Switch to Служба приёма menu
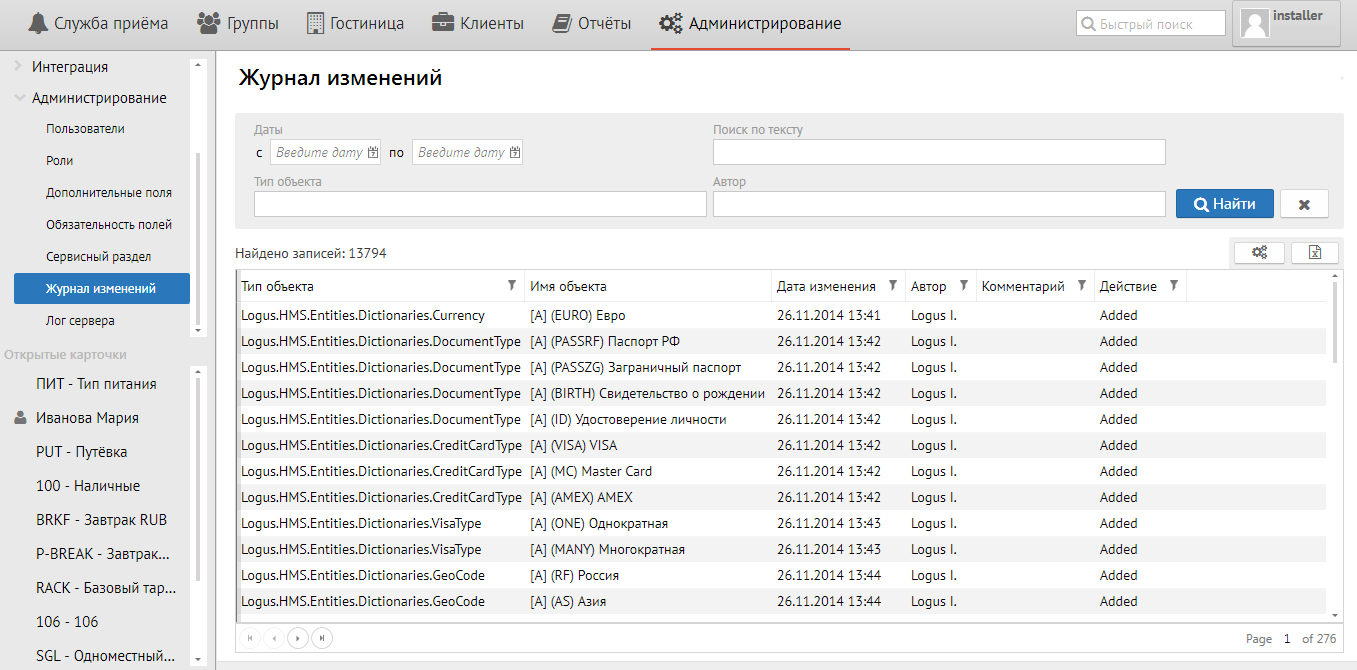Screen dimensions: 1357x670 coord(97,23)
